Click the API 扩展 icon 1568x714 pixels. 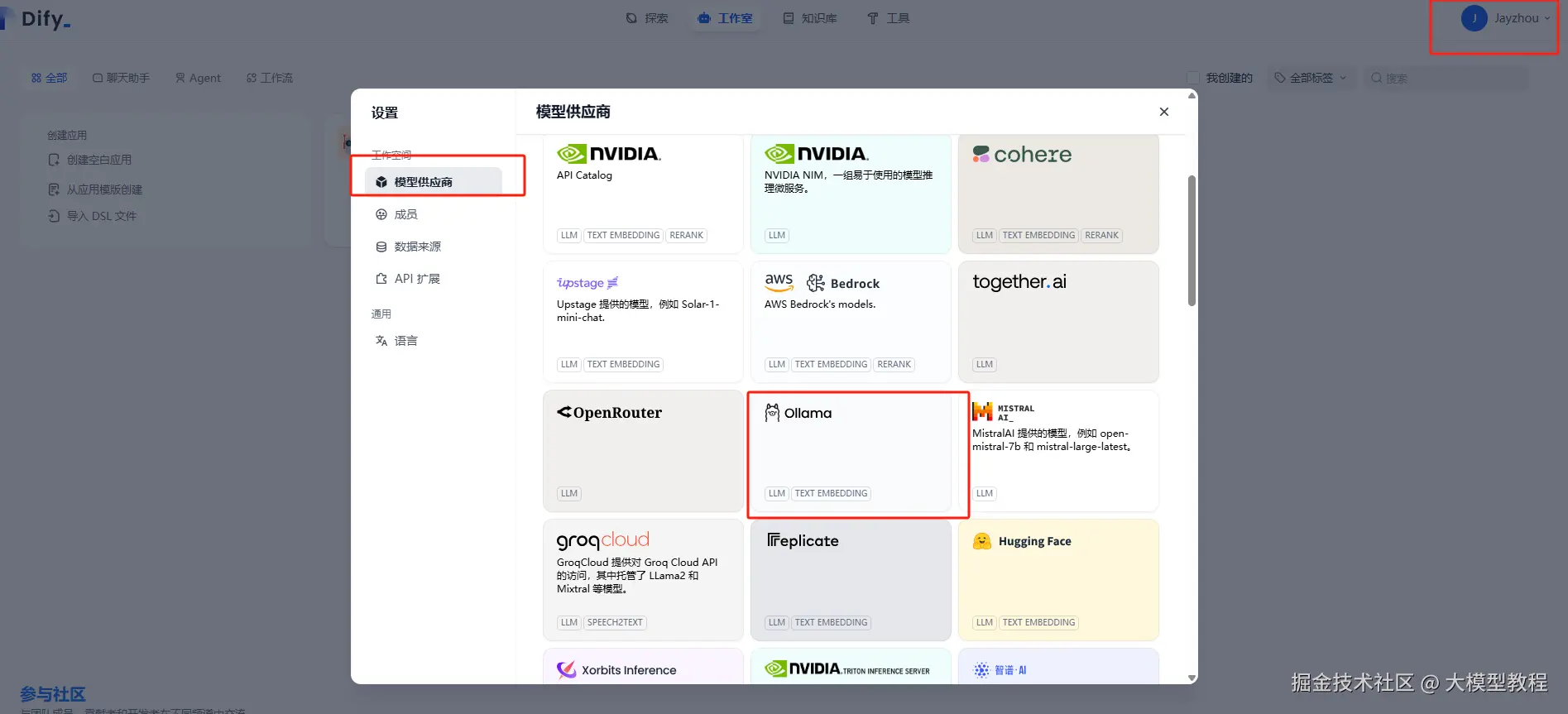tap(381, 279)
